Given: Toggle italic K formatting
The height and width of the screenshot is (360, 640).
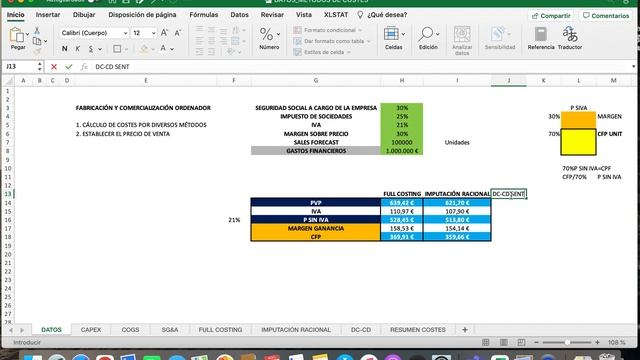Looking at the screenshot, I should [x=78, y=49].
